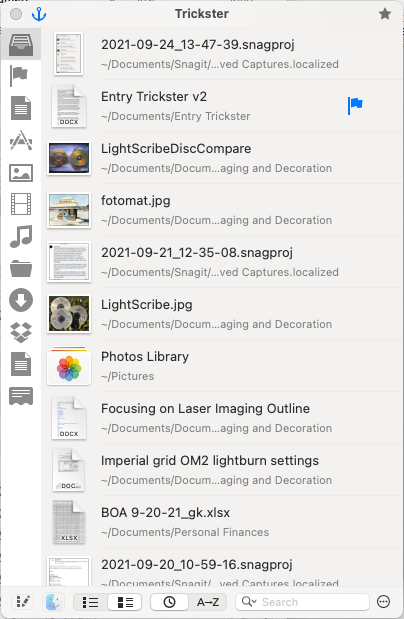Filter by Images in sidebar

coord(21,173)
